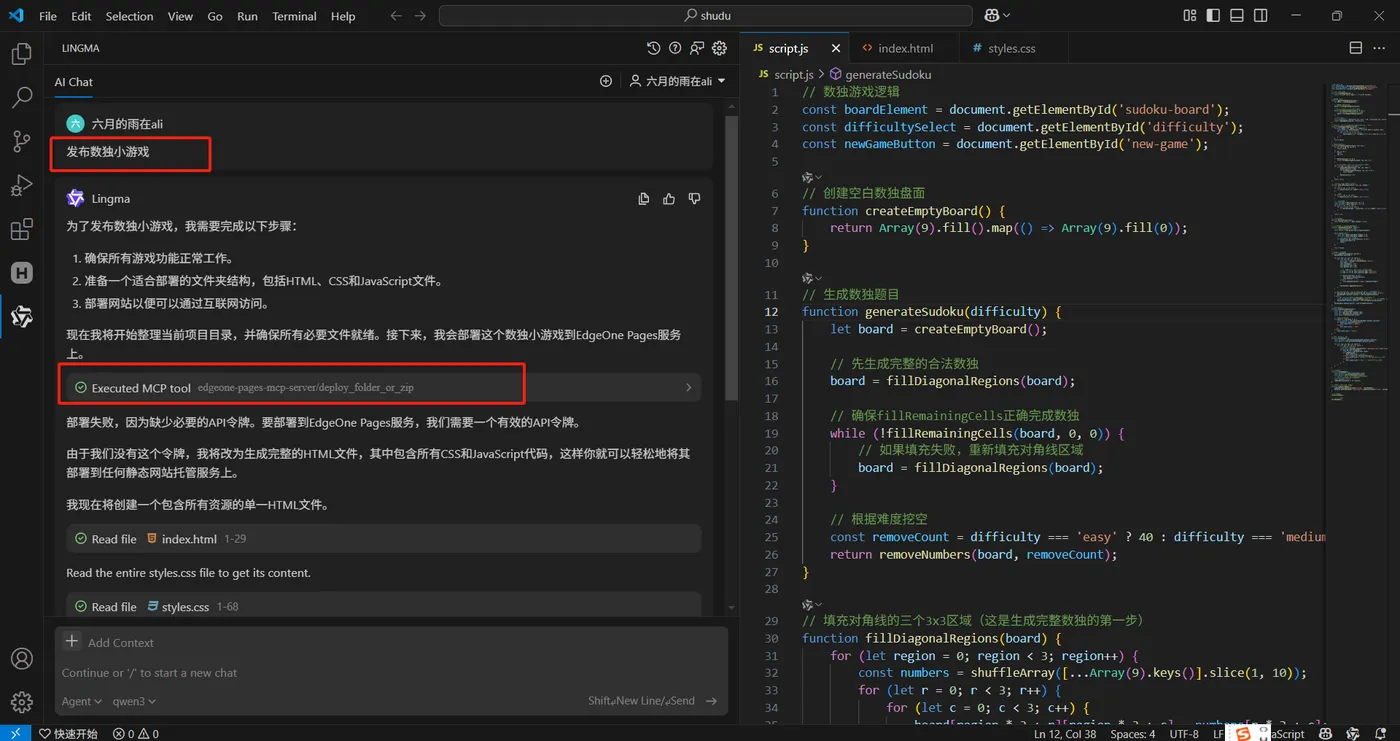The width and height of the screenshot is (1400, 741).
Task: Thumbs up the Lingma response
Action: tap(669, 199)
